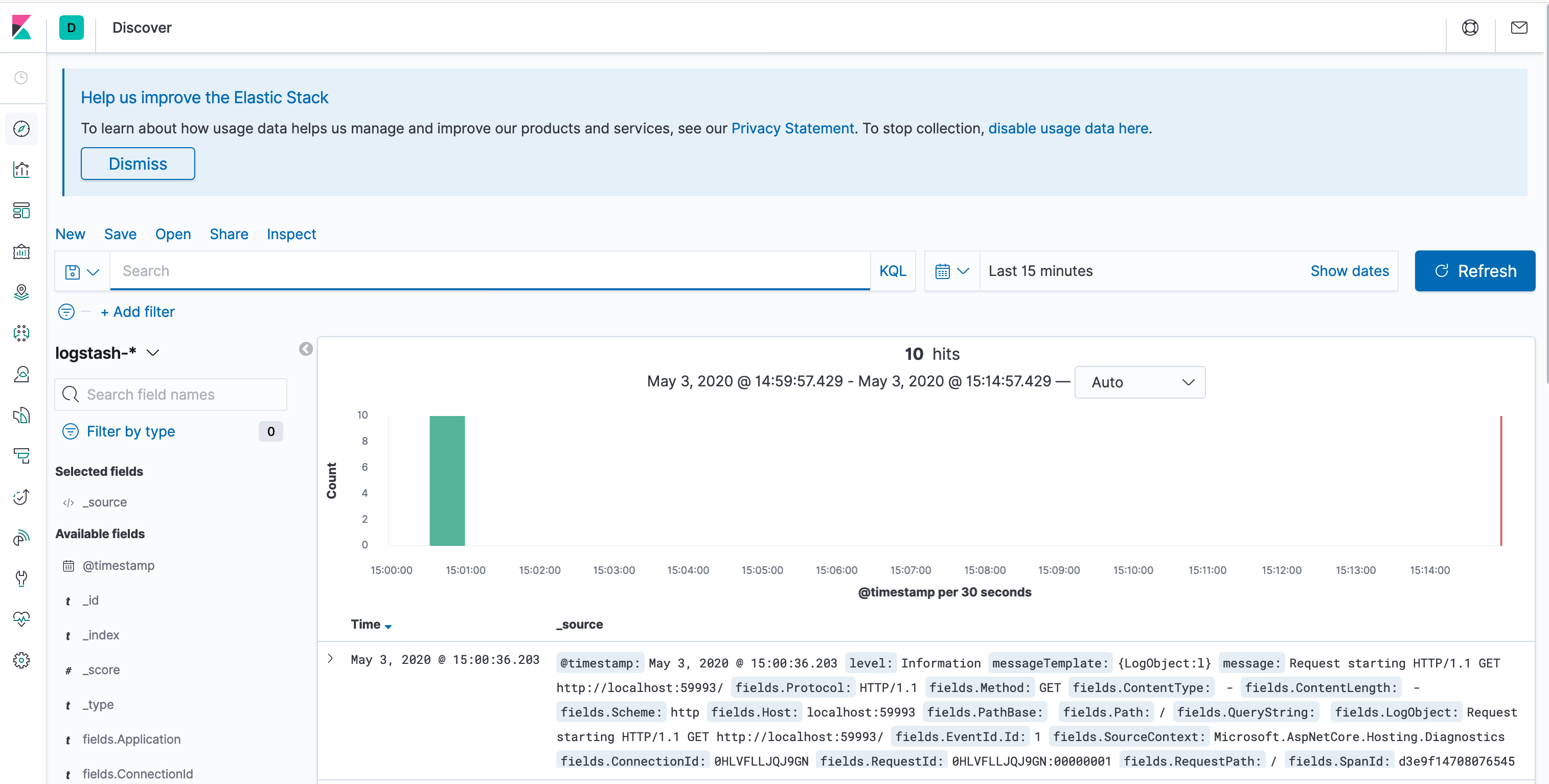1549x784 pixels.
Task: Click the _source column header
Action: 580,624
